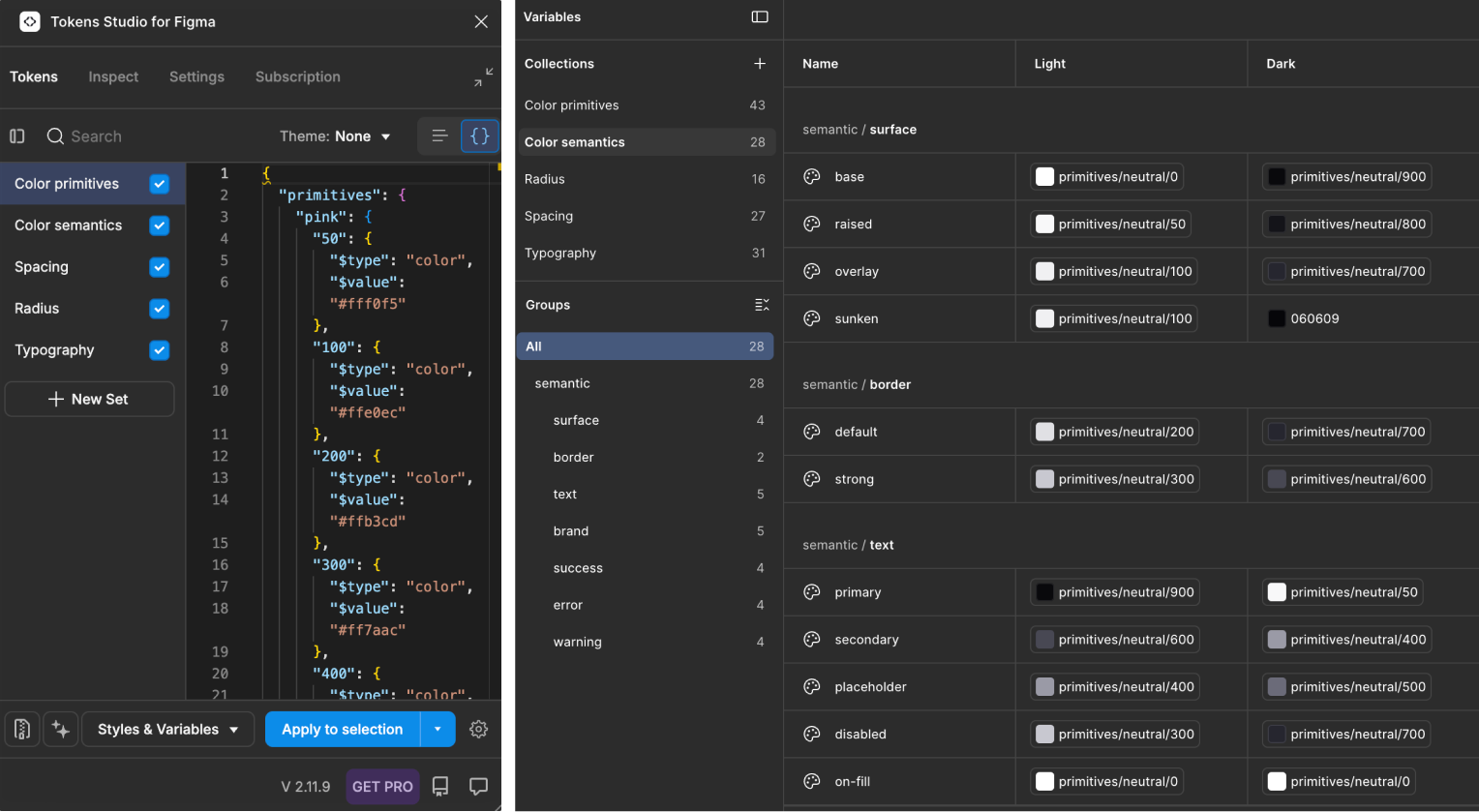Click the sparkle icon beside Styles & Variables

61,729
